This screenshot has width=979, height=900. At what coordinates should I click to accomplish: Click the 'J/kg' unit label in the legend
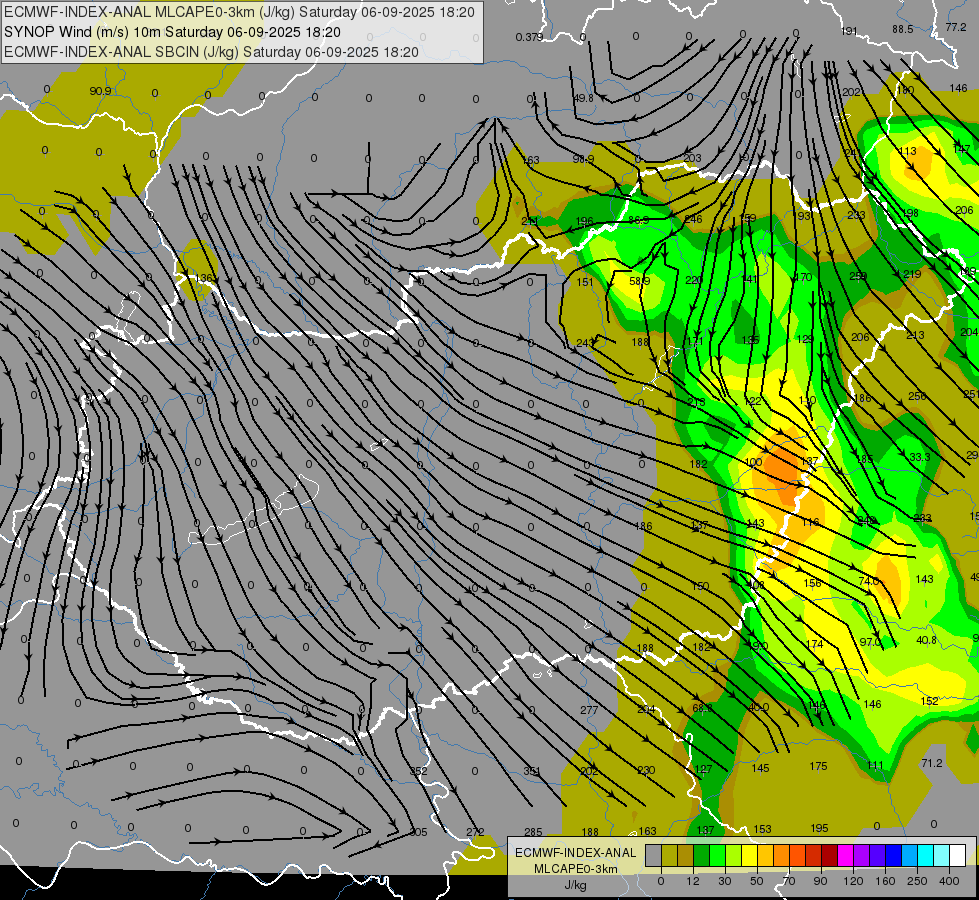pos(576,885)
